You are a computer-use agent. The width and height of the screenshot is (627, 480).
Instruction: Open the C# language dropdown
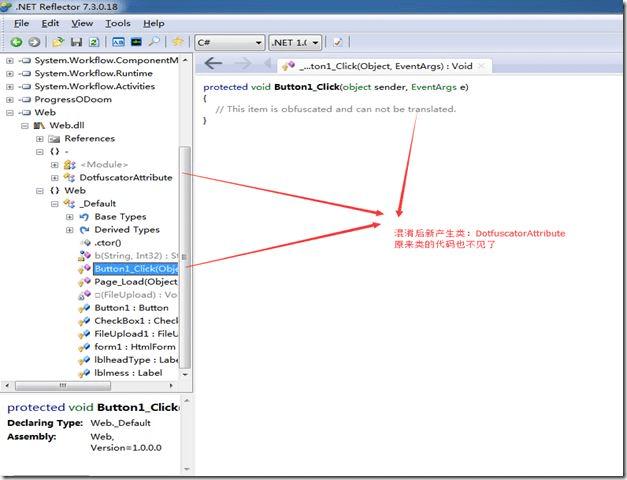coord(230,42)
